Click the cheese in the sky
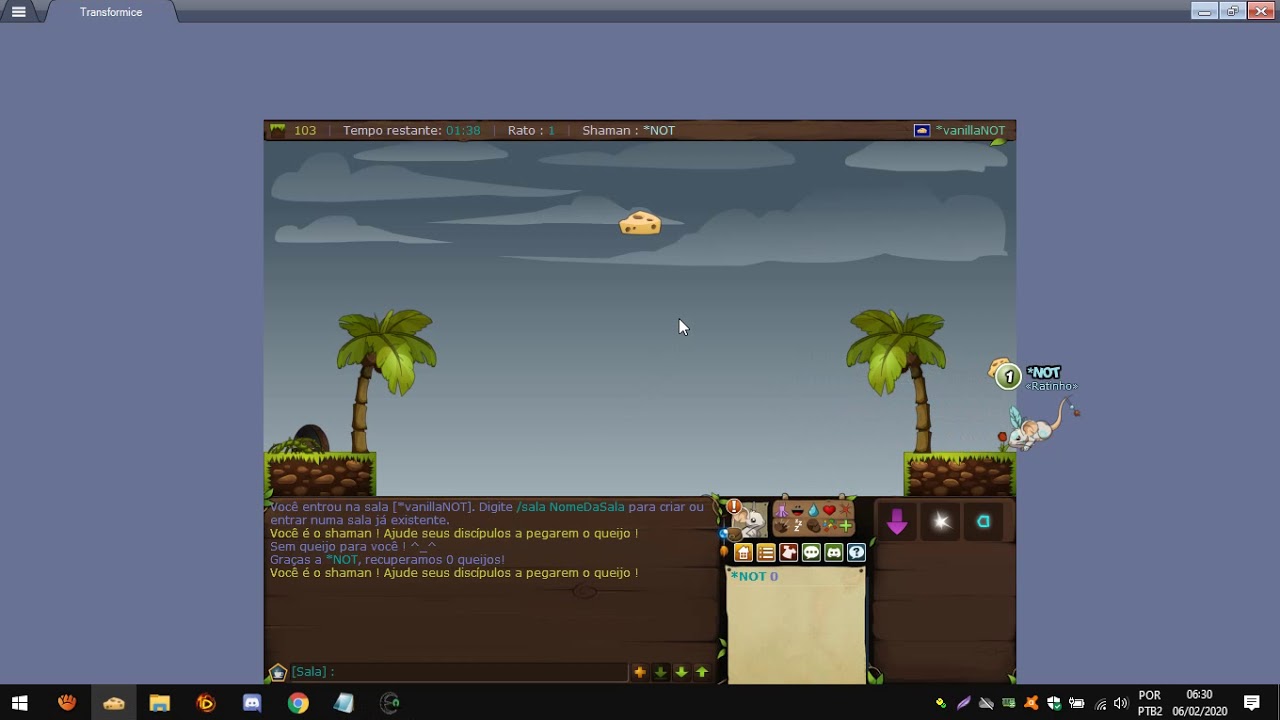 [640, 223]
